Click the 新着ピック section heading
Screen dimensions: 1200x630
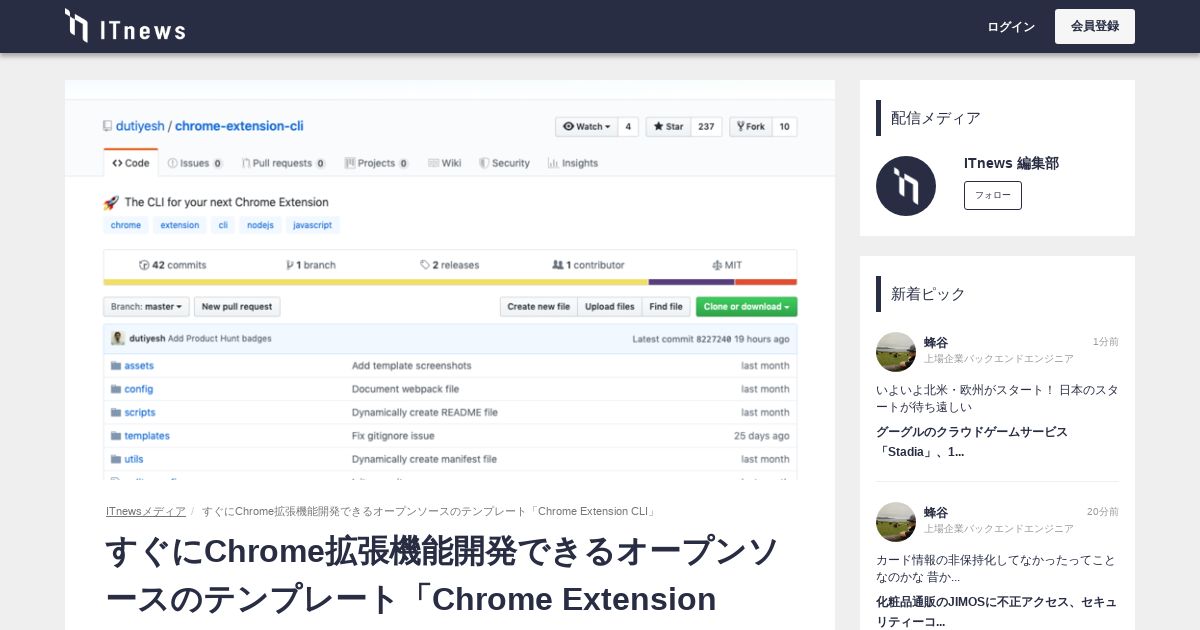point(928,294)
